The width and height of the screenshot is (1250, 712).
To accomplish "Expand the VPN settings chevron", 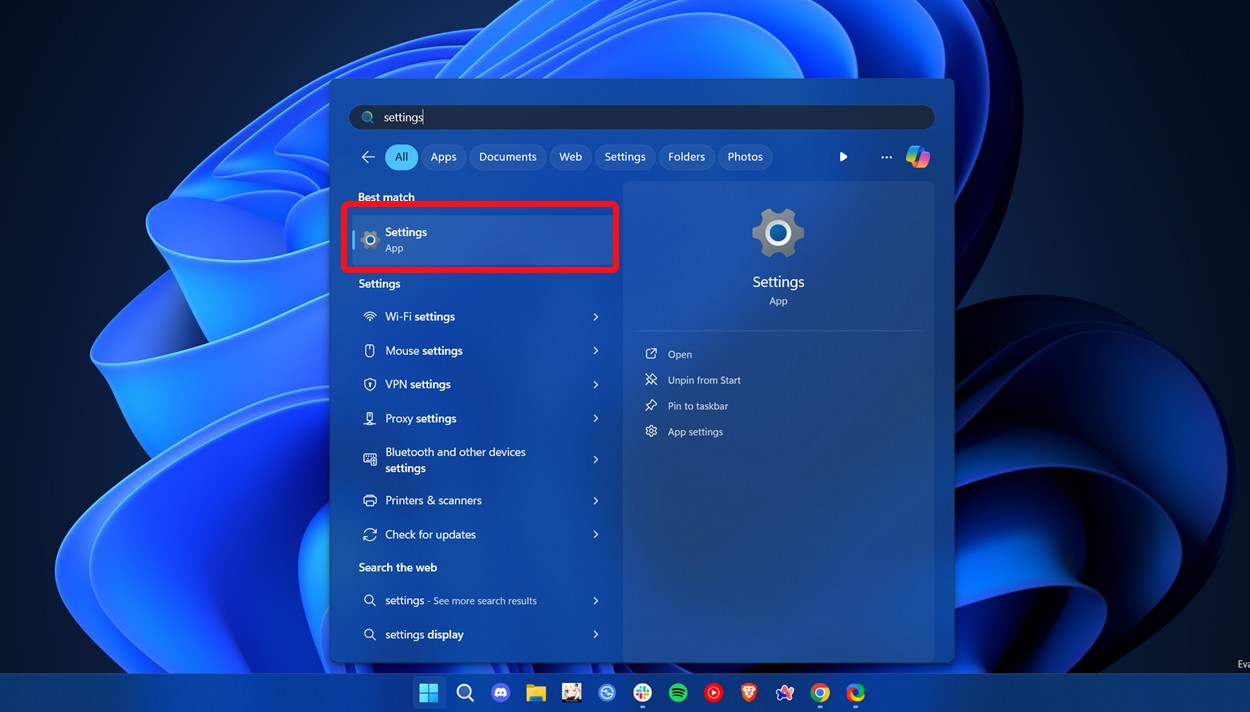I will coord(595,385).
